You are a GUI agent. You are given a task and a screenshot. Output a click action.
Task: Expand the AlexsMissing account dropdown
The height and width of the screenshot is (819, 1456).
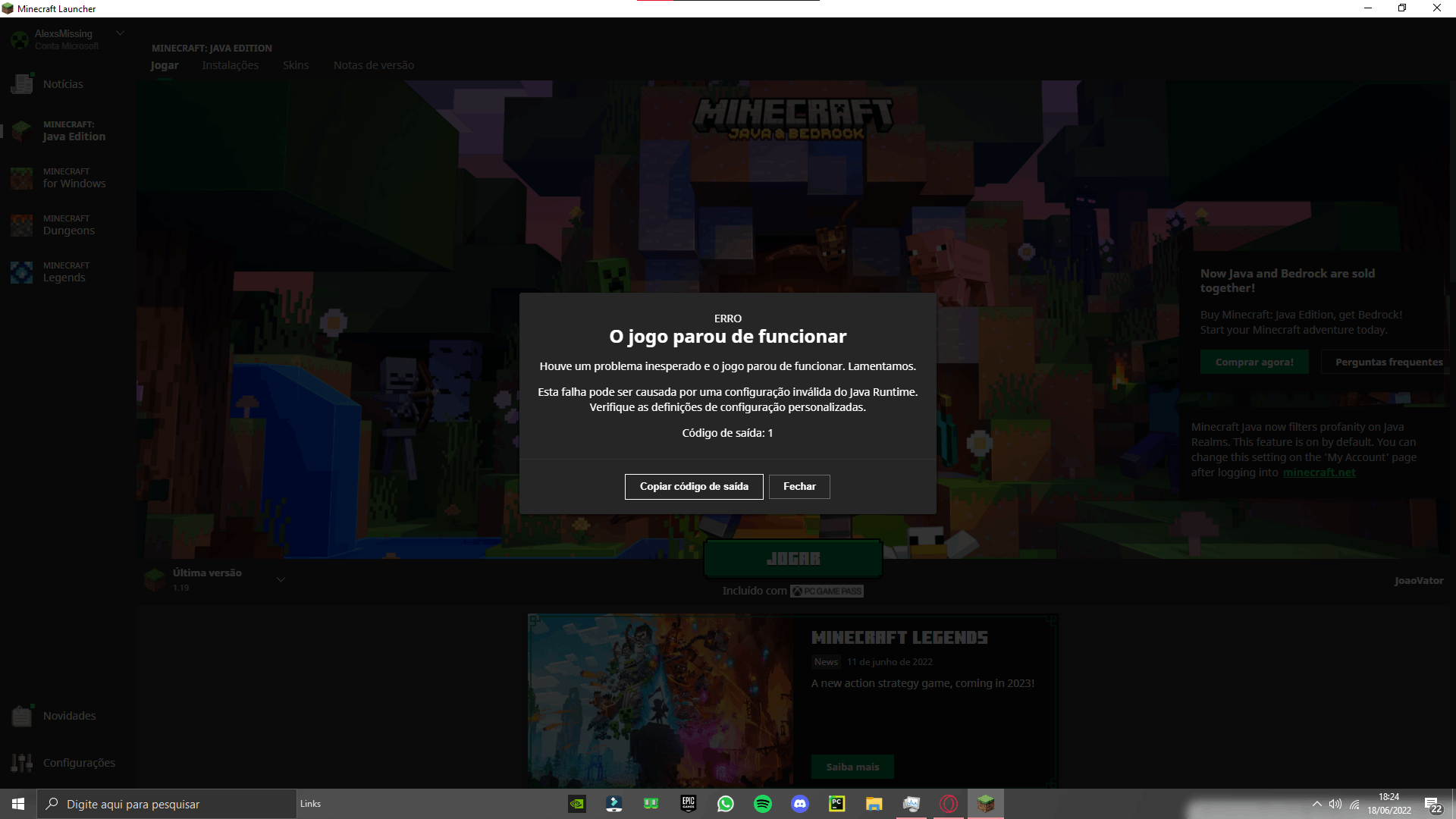click(120, 33)
